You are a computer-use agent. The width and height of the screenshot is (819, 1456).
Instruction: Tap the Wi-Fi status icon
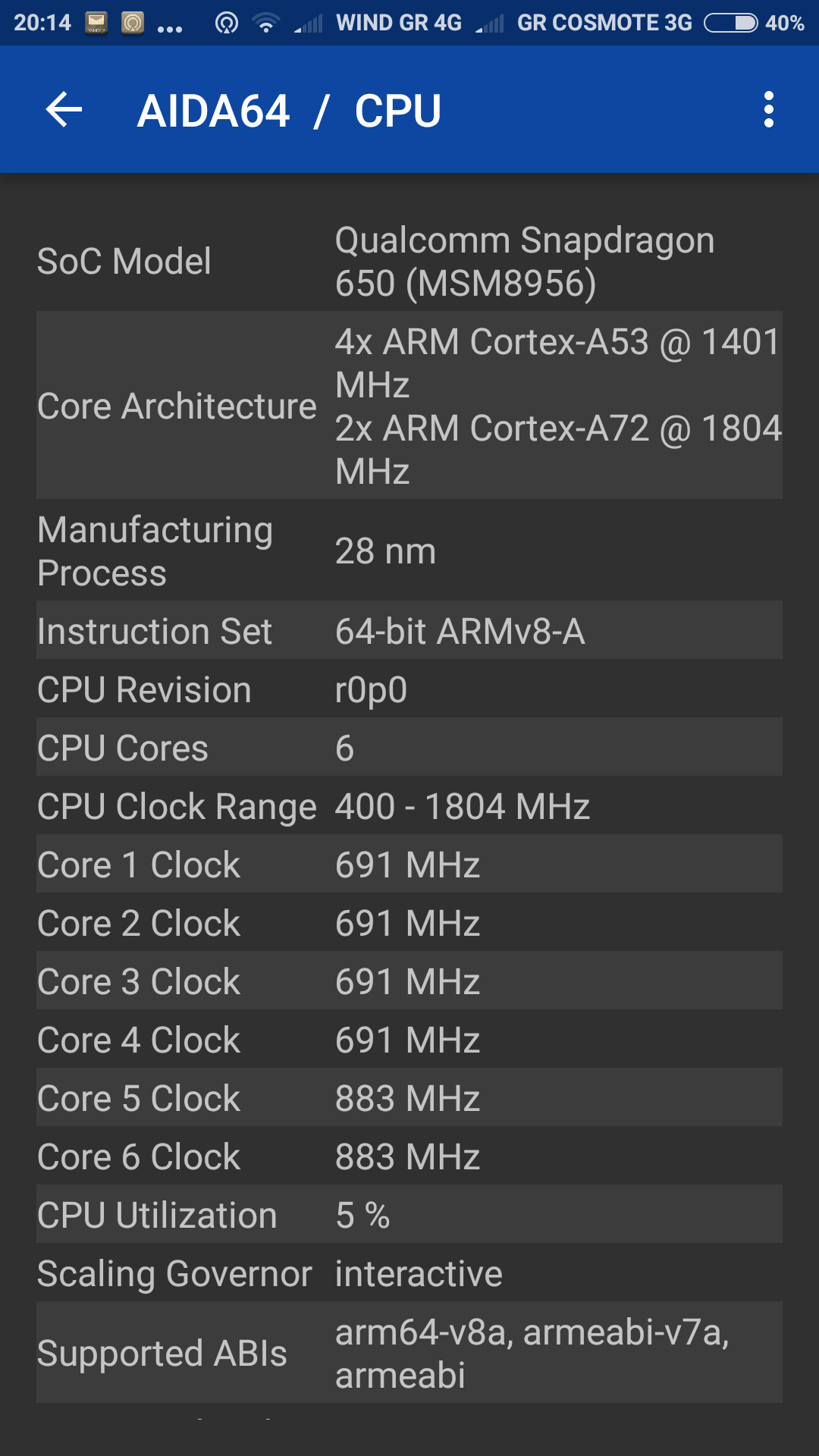tap(265, 24)
